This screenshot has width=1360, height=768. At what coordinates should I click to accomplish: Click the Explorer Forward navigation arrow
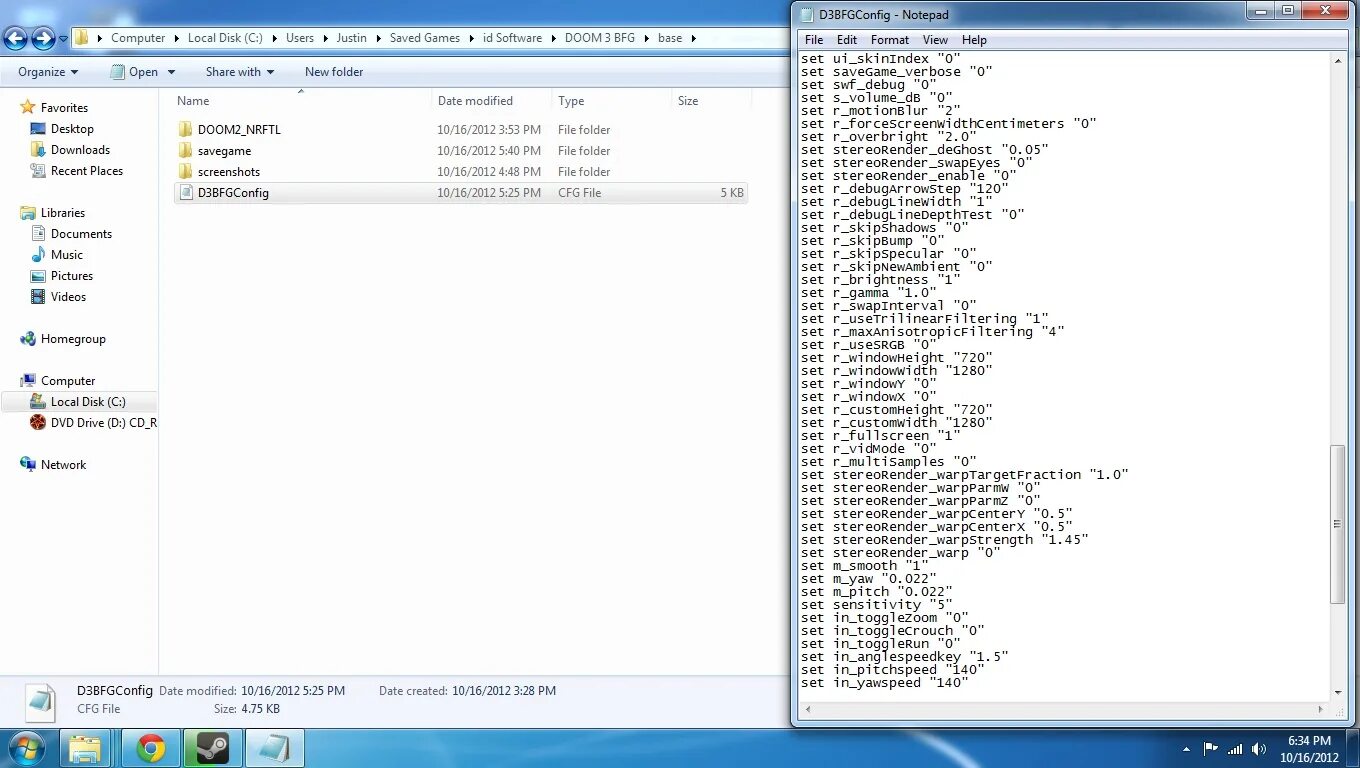point(43,39)
